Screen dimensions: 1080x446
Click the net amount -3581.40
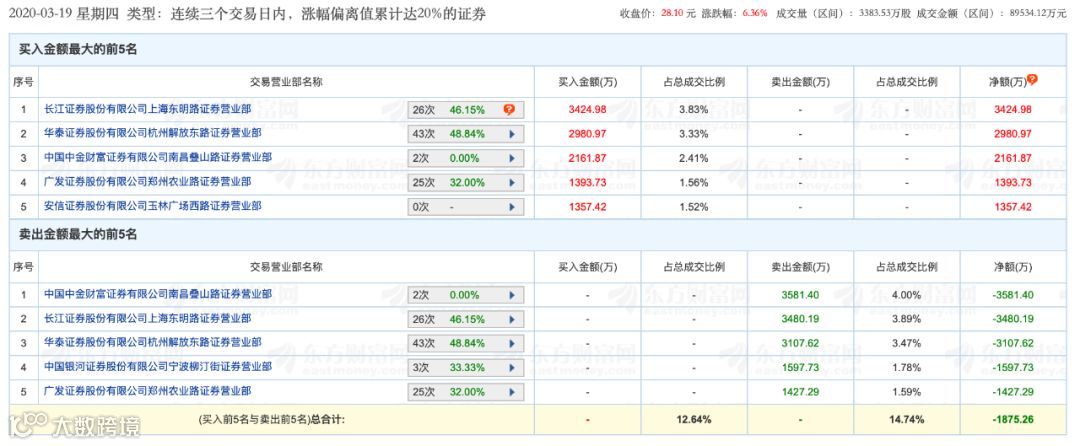[x=1012, y=295]
